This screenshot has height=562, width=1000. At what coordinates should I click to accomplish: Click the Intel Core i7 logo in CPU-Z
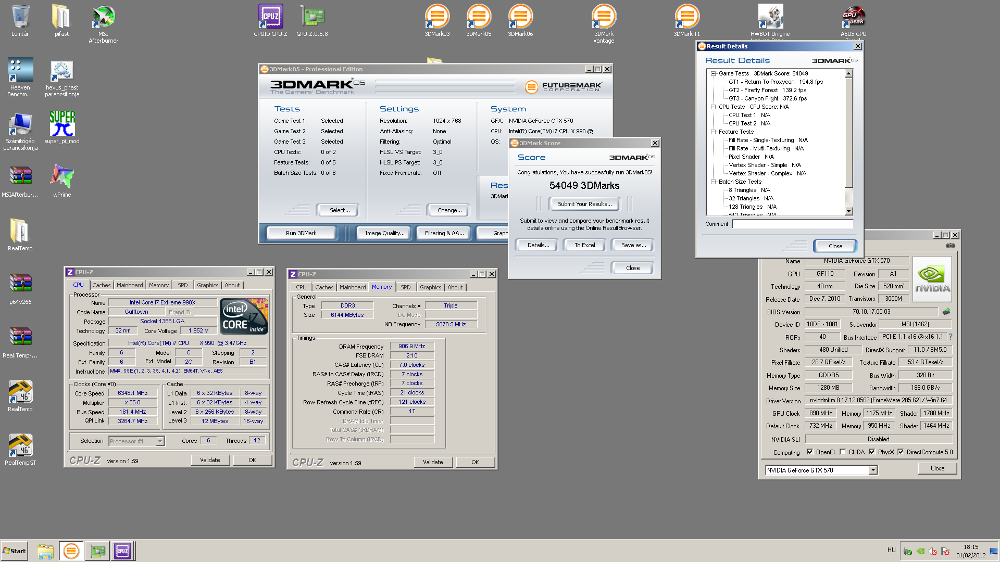tap(244, 317)
